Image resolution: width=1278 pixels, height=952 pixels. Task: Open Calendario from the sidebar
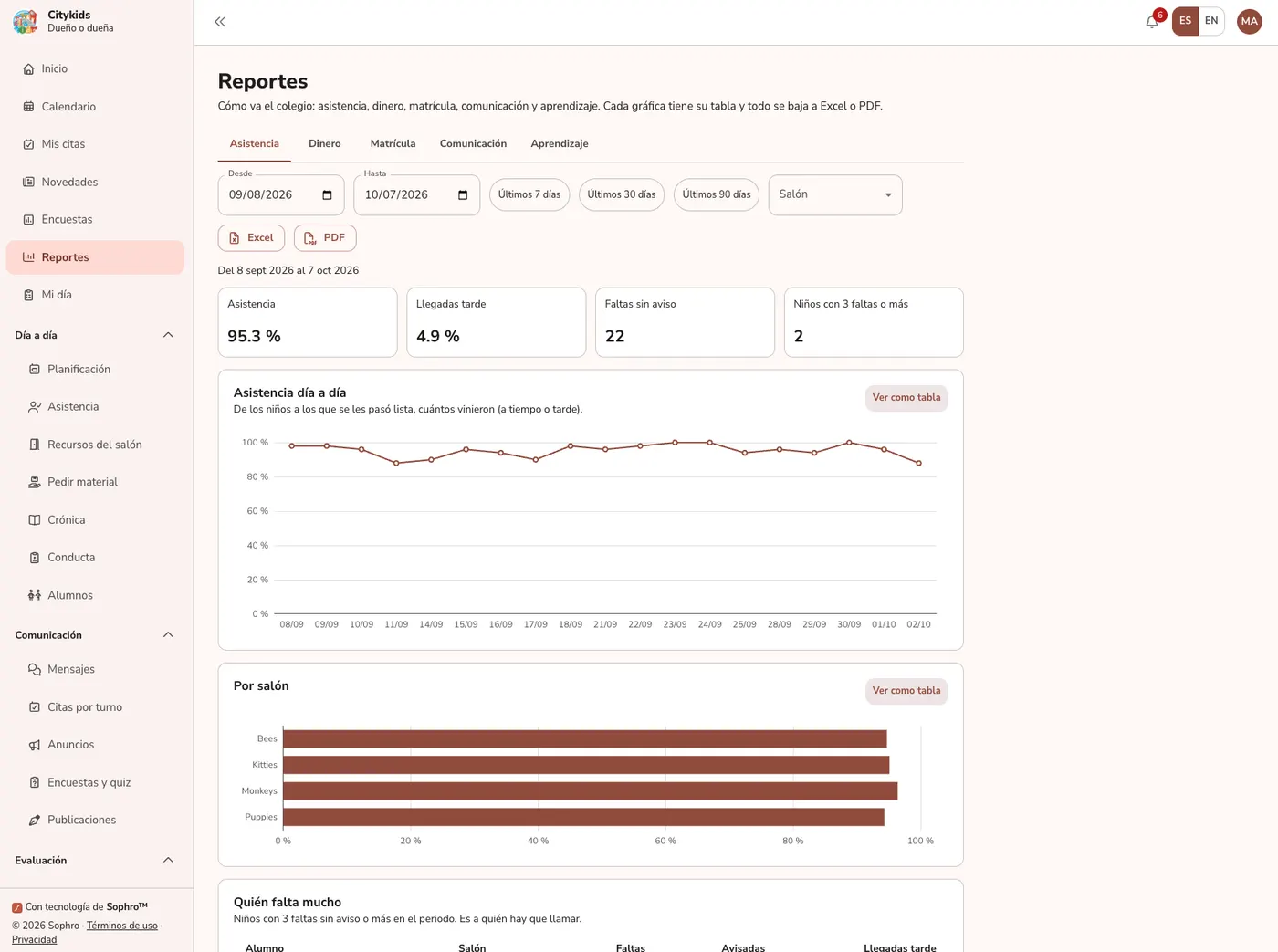point(95,107)
